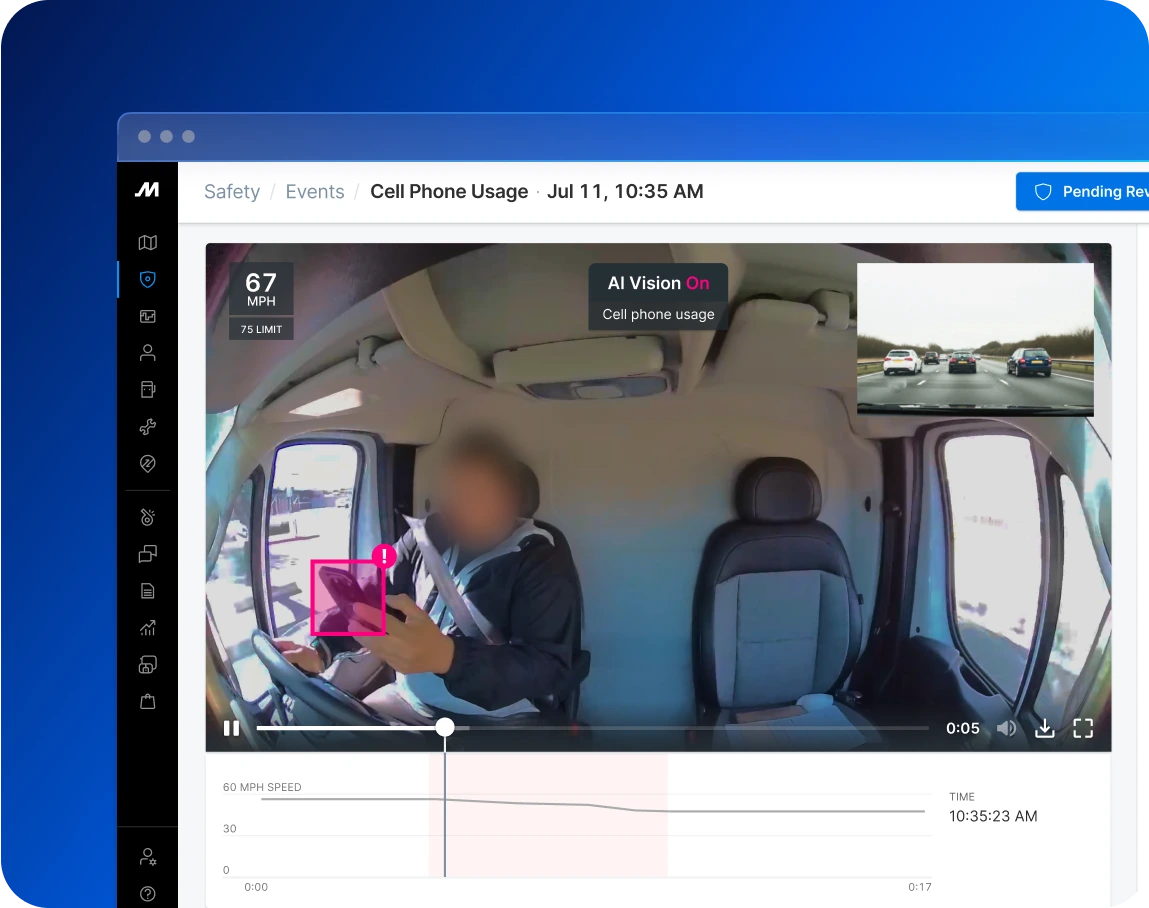
Task: Select the Safety shield sidebar icon
Action: coord(148,279)
